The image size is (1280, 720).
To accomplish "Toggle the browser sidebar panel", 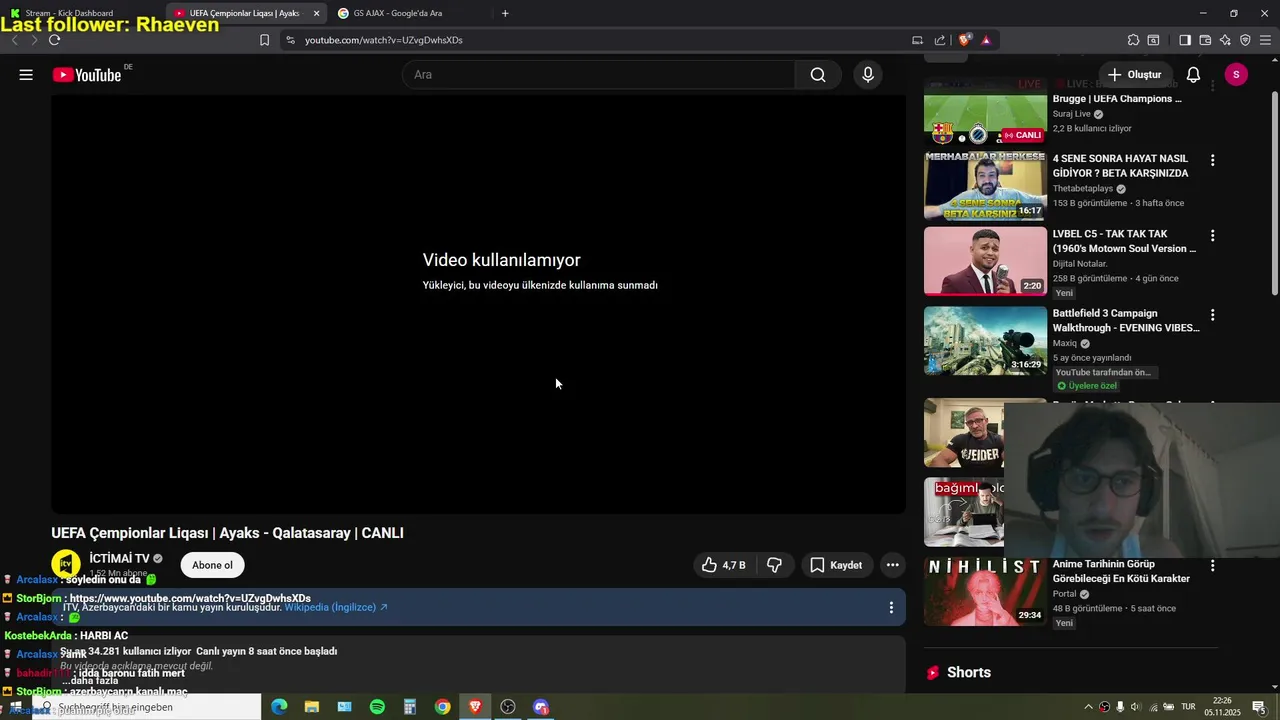I will point(1185,40).
